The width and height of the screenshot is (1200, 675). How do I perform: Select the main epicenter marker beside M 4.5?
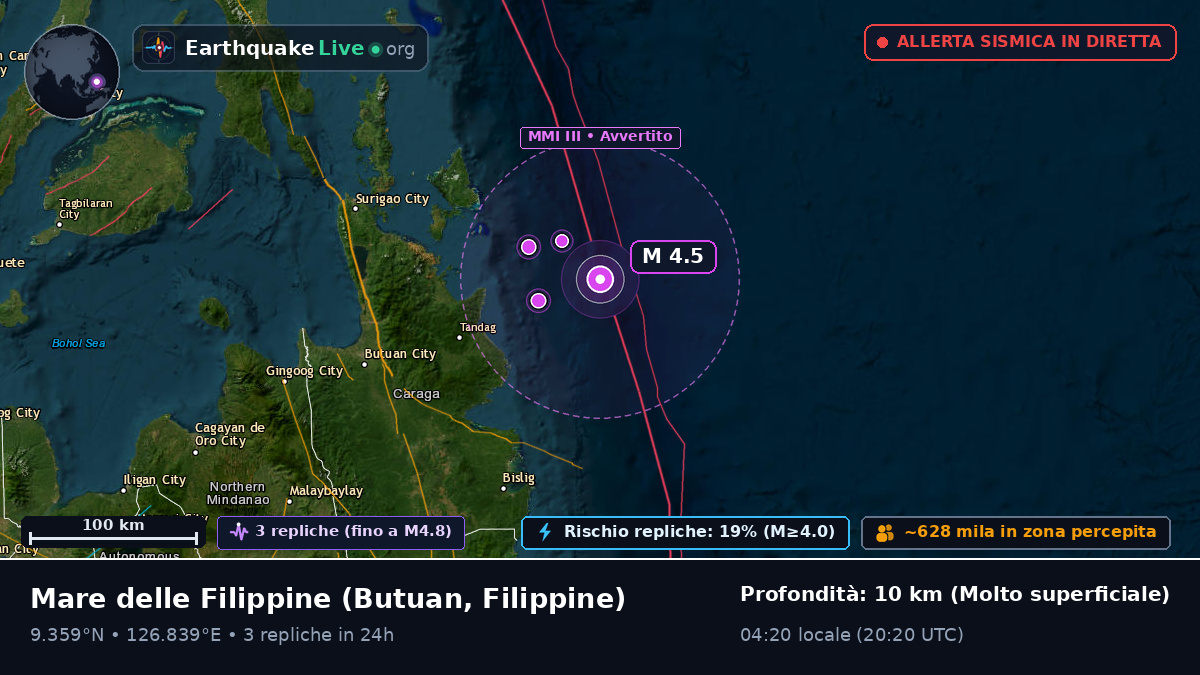[600, 279]
